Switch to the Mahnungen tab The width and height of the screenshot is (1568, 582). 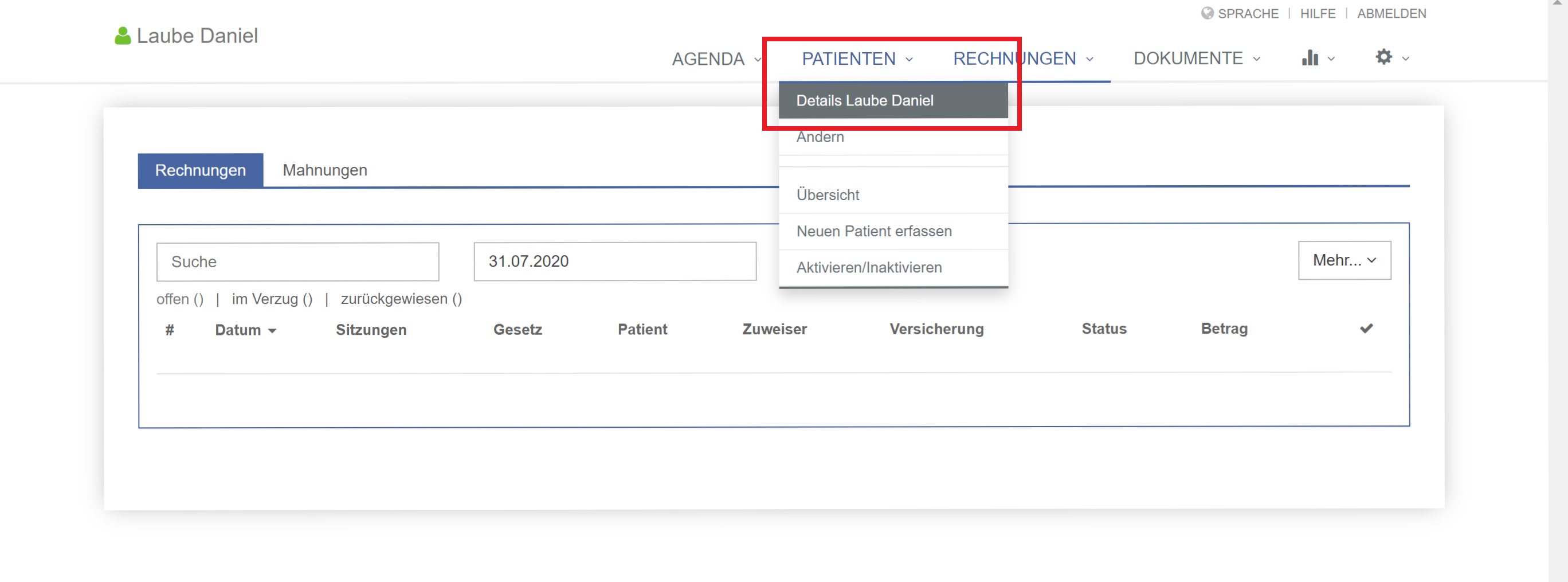324,170
